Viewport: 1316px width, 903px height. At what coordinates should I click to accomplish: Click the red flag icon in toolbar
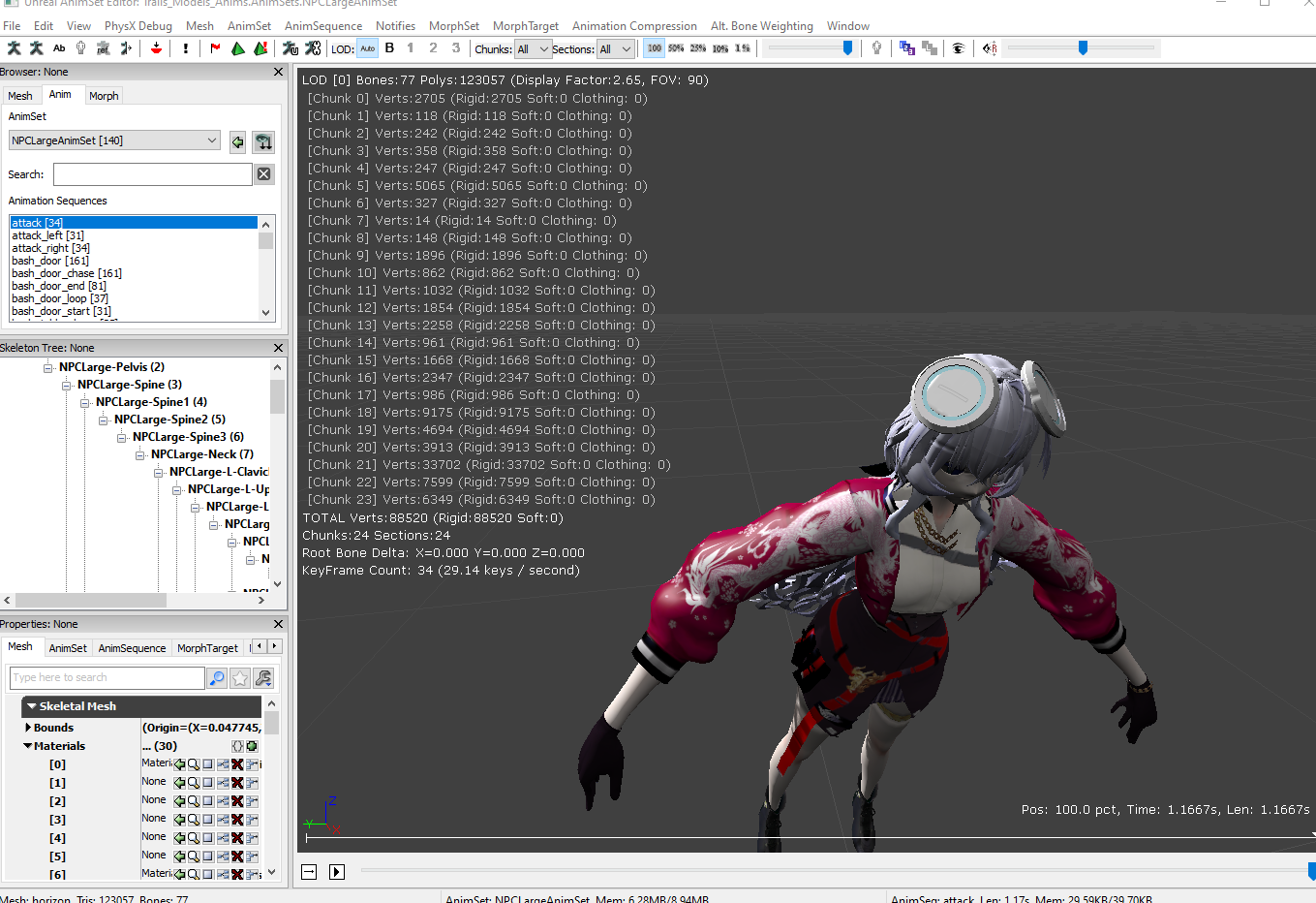pos(215,48)
